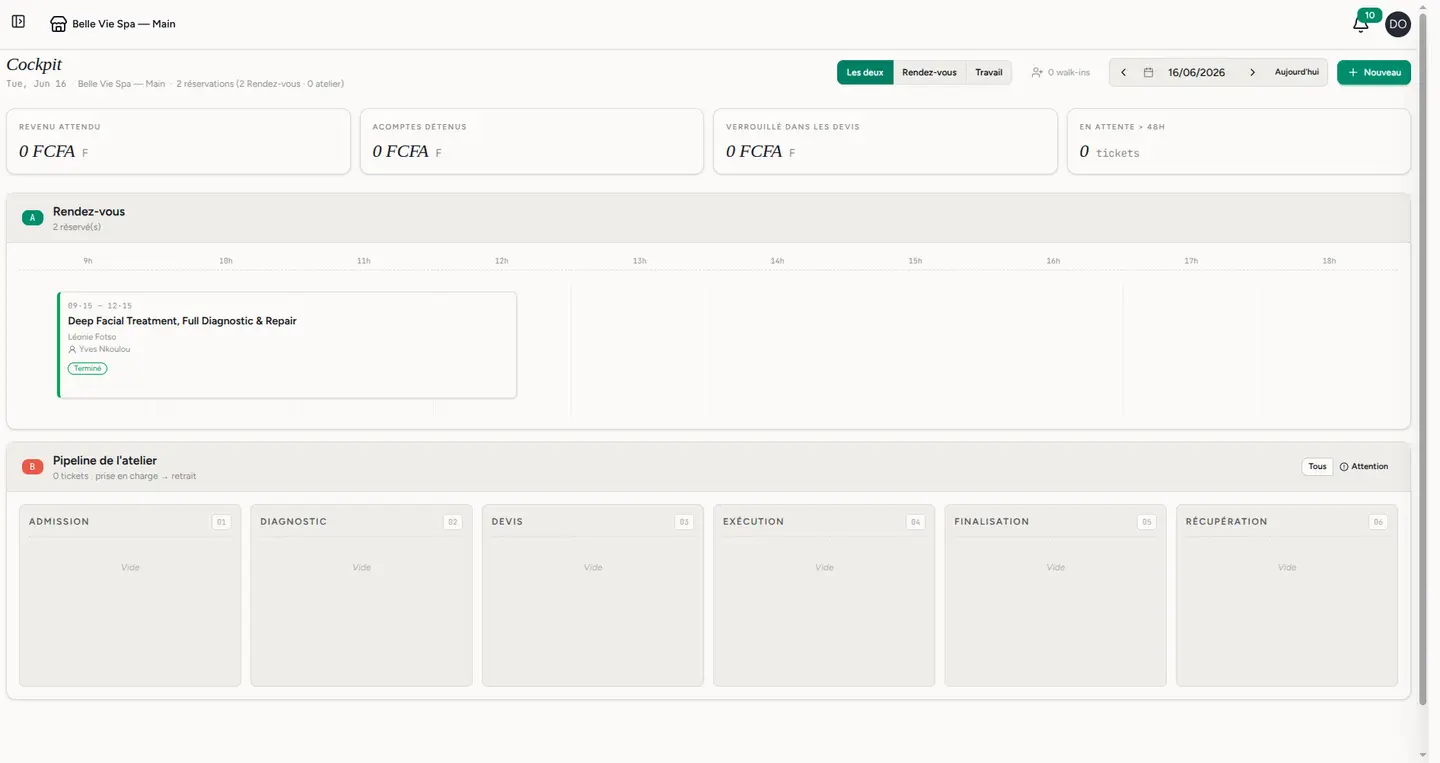Click the 06 badge on Récupération column

[1378, 522]
